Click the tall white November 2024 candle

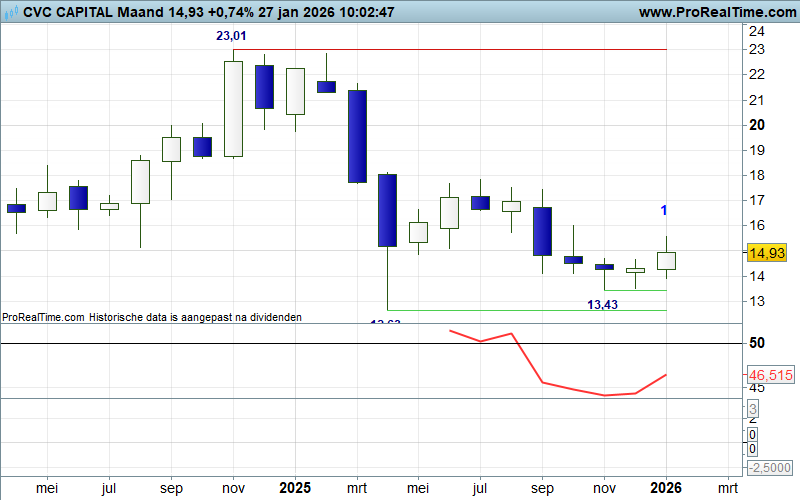233,109
